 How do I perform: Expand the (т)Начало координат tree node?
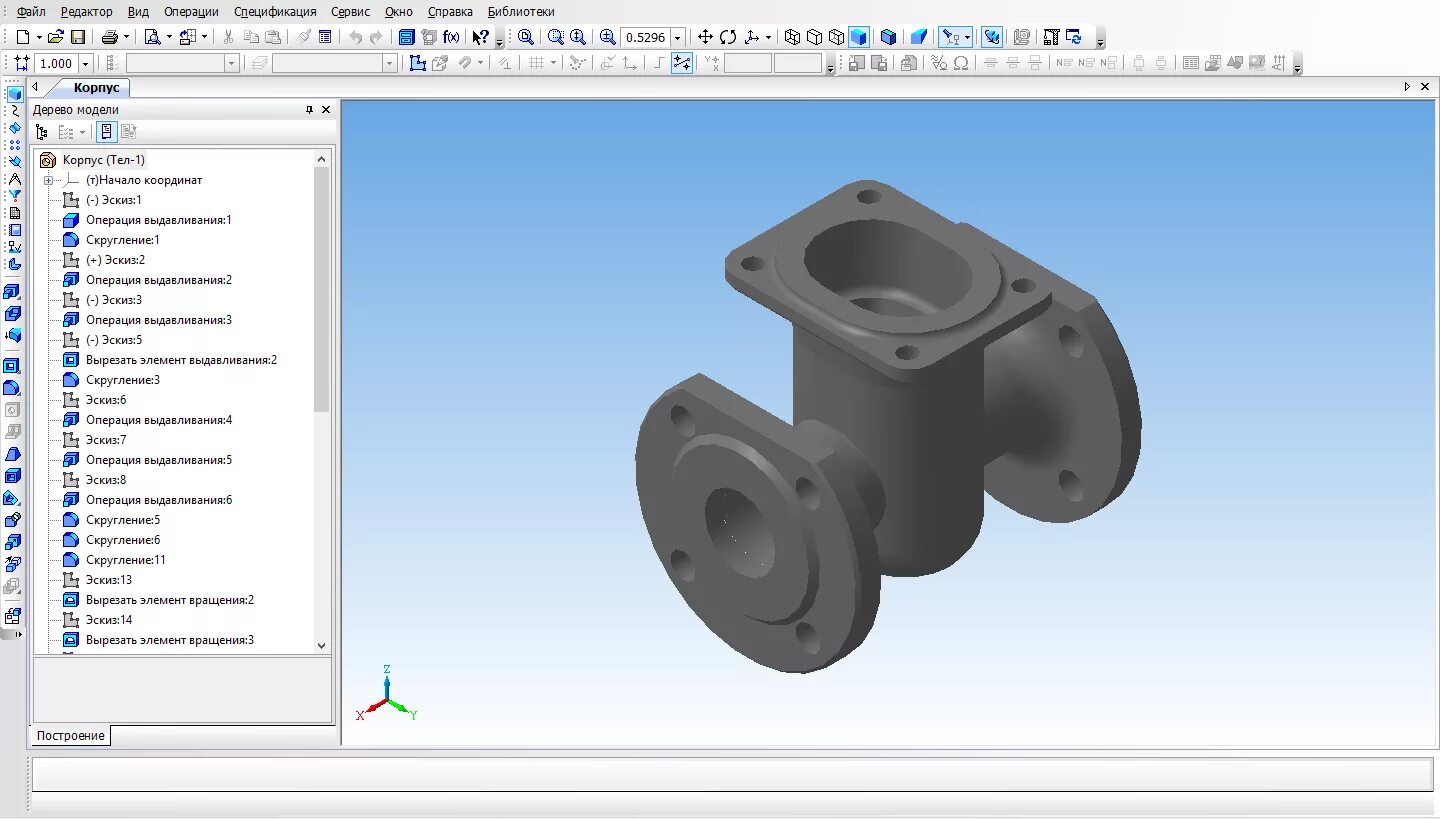[x=47, y=180]
